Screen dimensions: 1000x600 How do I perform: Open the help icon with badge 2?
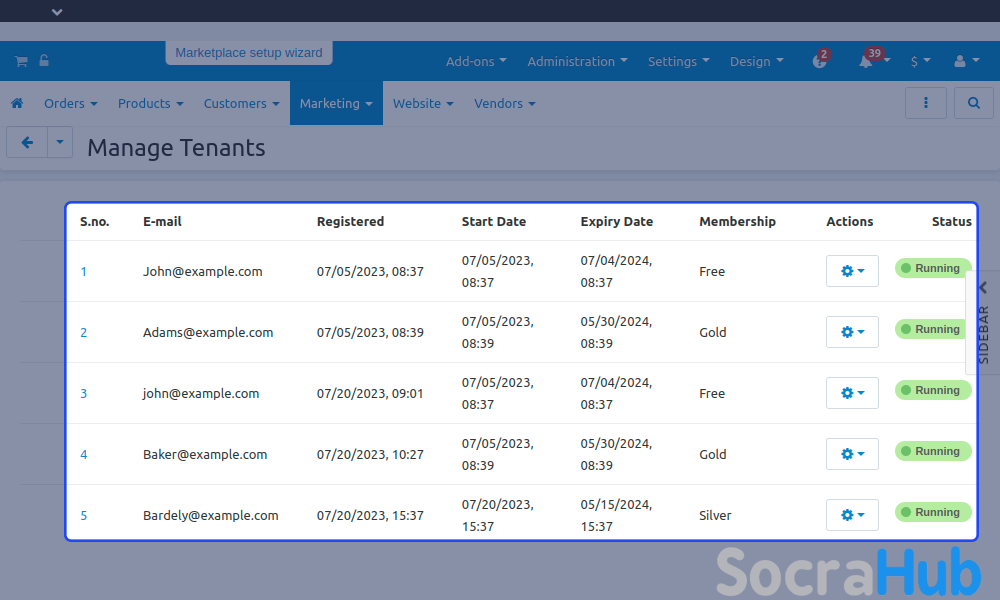coord(820,61)
